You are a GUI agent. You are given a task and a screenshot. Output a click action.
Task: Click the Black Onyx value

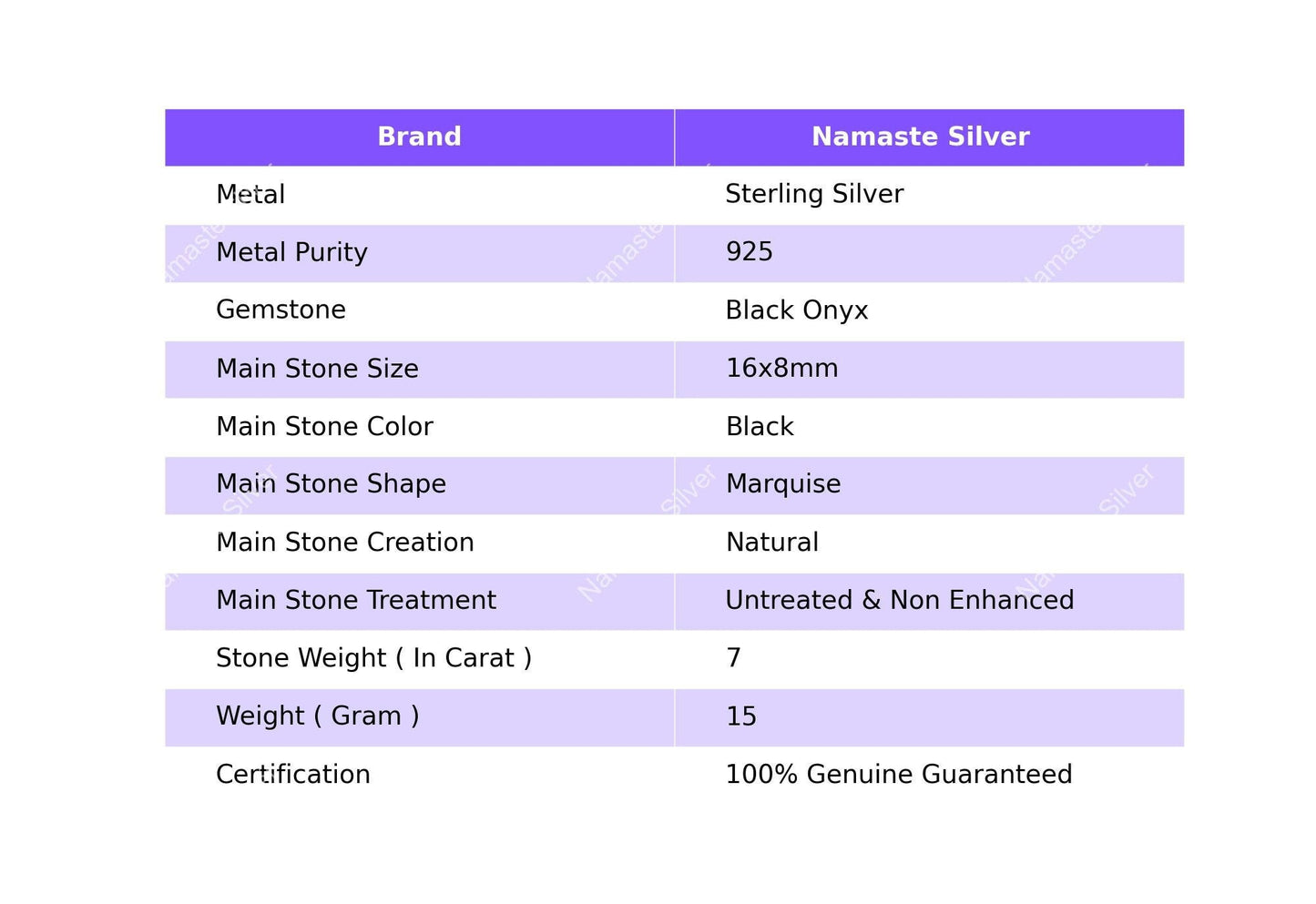[796, 310]
